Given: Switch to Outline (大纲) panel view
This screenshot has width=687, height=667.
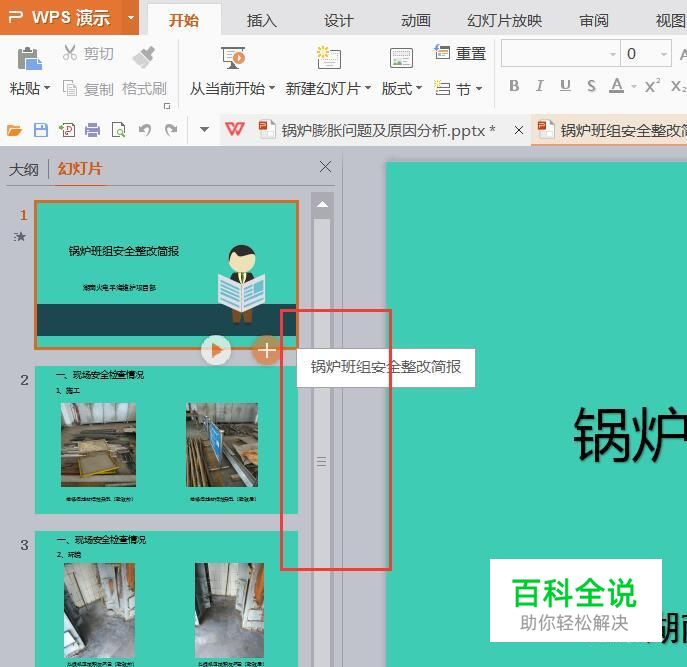Looking at the screenshot, I should tap(24, 169).
